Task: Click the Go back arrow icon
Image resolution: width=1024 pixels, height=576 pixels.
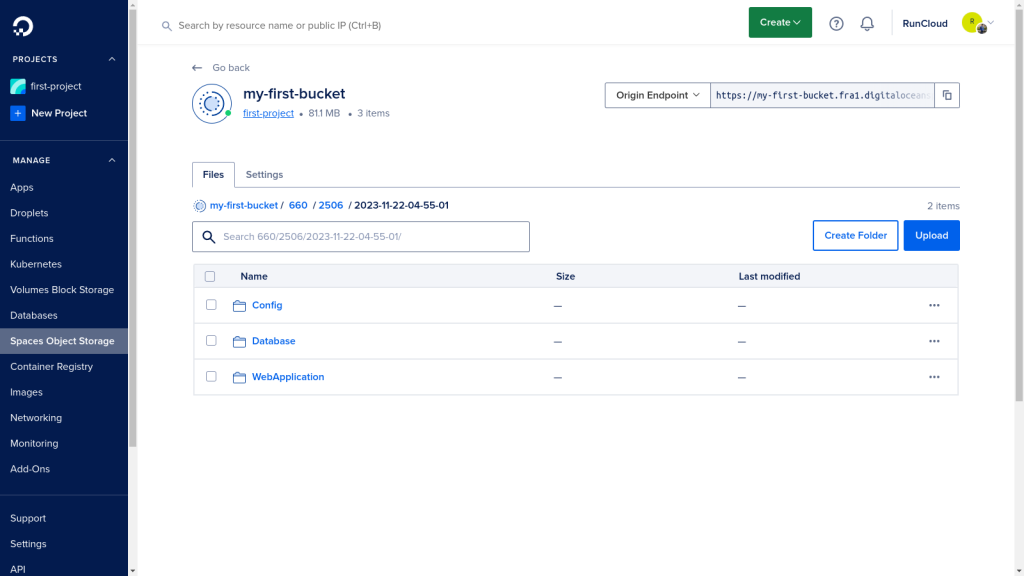Action: 197,68
